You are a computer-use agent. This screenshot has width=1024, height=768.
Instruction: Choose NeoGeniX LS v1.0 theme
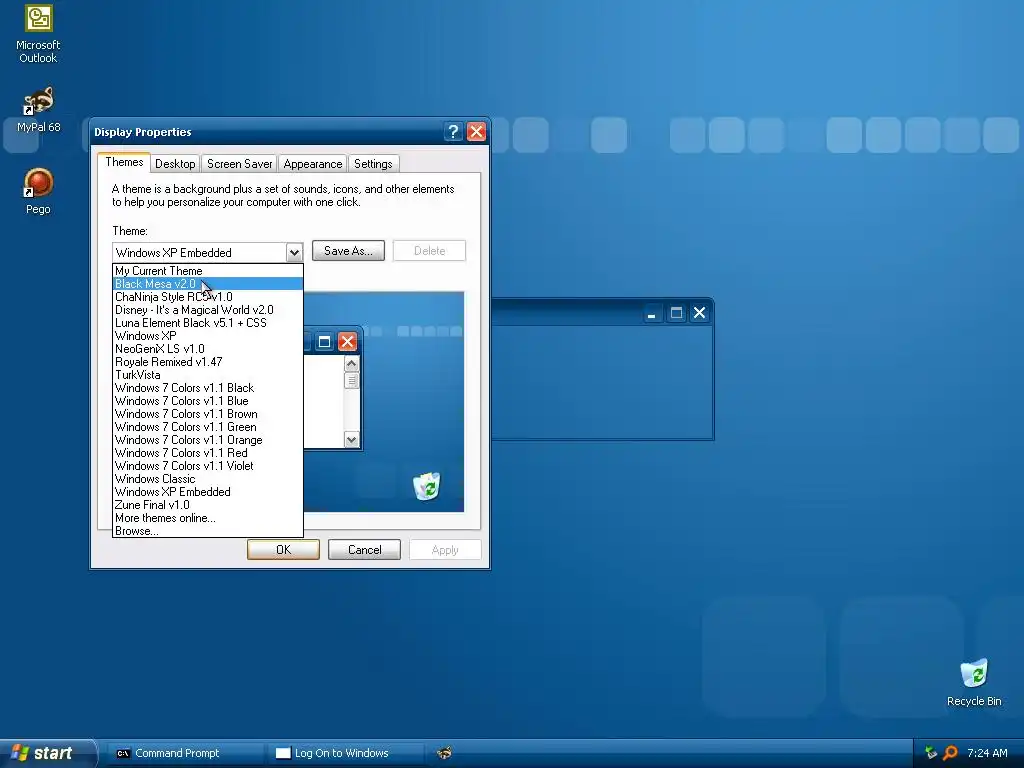pyautogui.click(x=208, y=349)
